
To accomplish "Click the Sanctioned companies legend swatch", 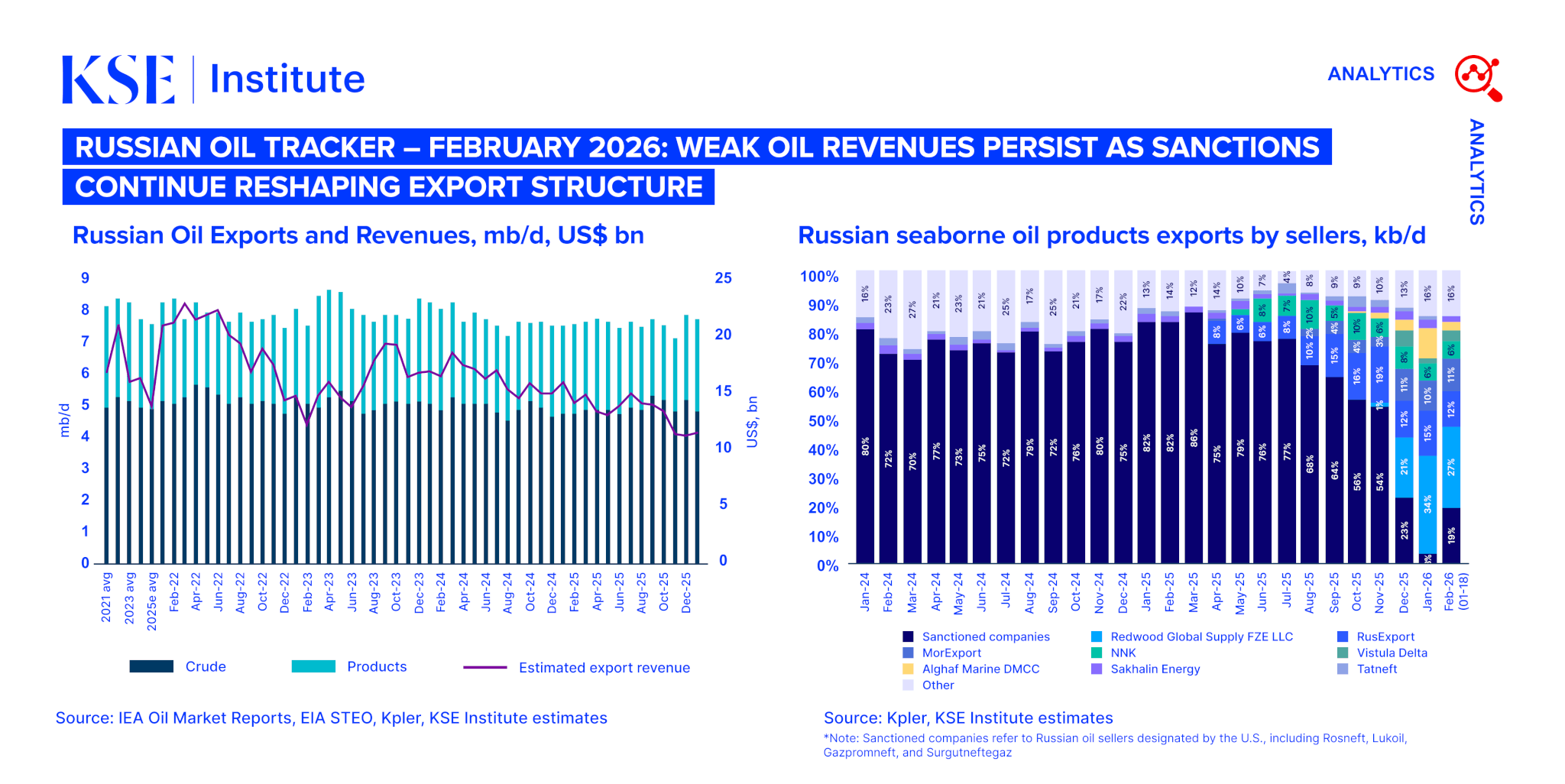I will 908,637.
